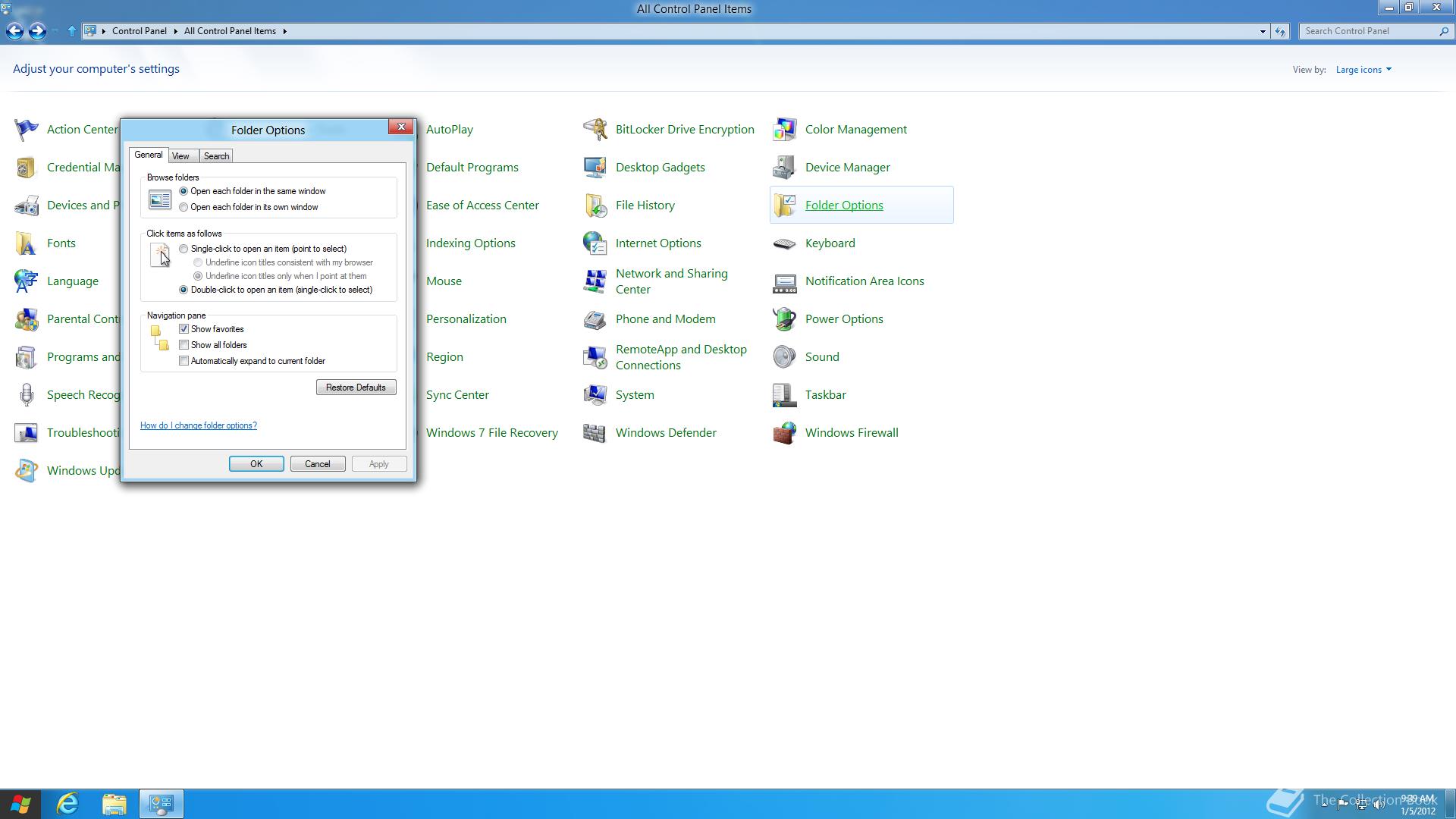Open Network and Sharing Center
1456x819 pixels.
coord(671,281)
